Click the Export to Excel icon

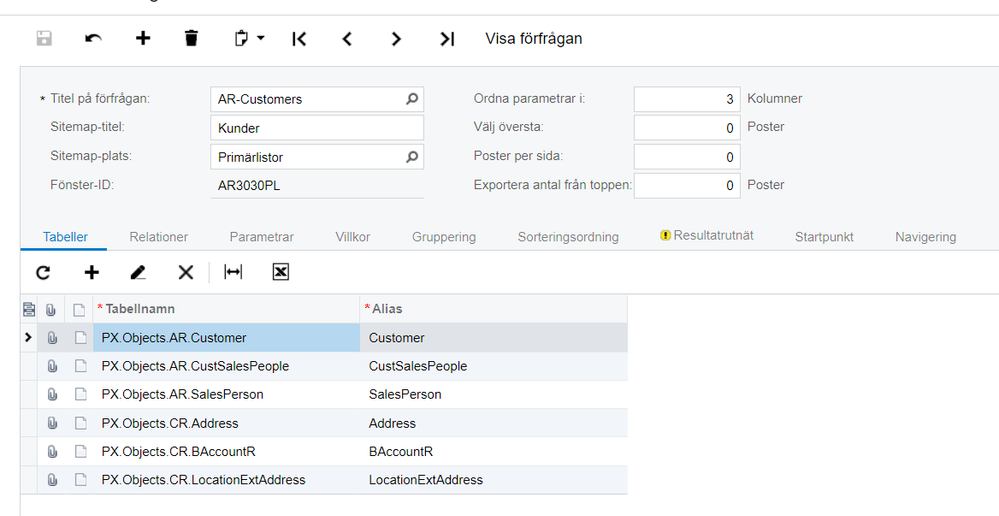click(x=281, y=272)
